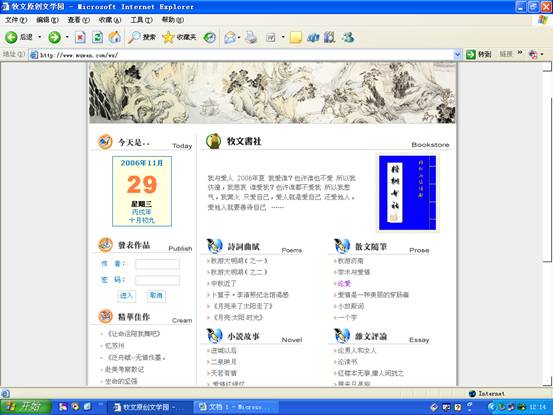Click the blue Discuss toolbar icon
The image size is (553, 415).
tap(313, 37)
